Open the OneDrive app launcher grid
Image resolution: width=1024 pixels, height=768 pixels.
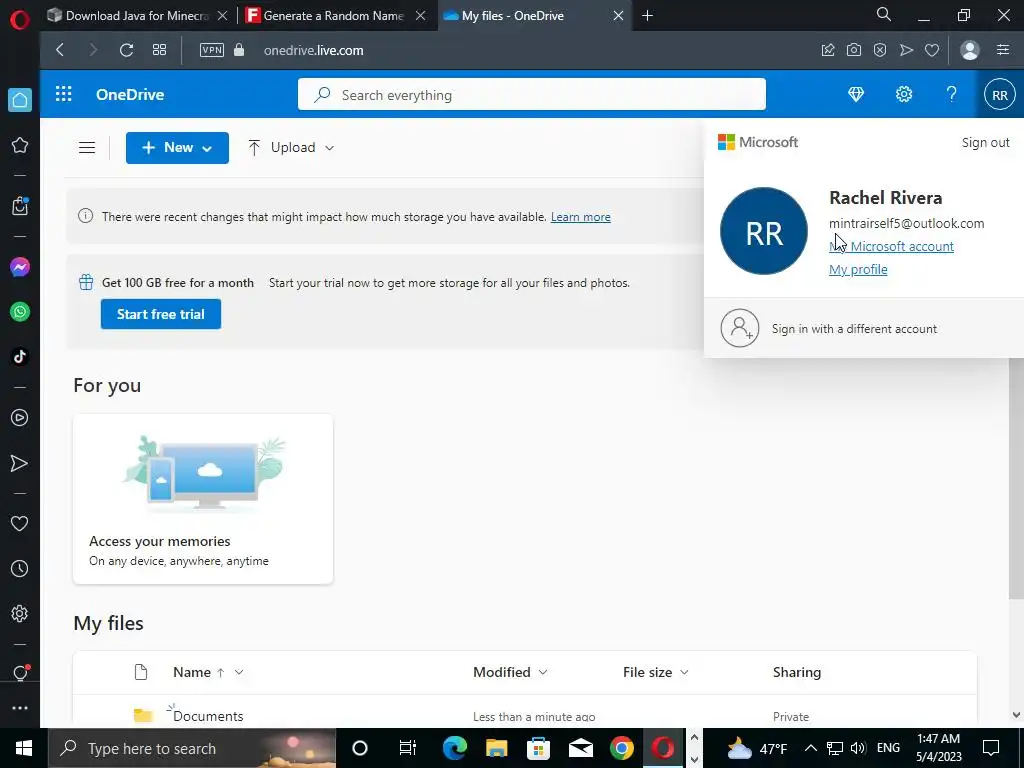click(x=63, y=94)
